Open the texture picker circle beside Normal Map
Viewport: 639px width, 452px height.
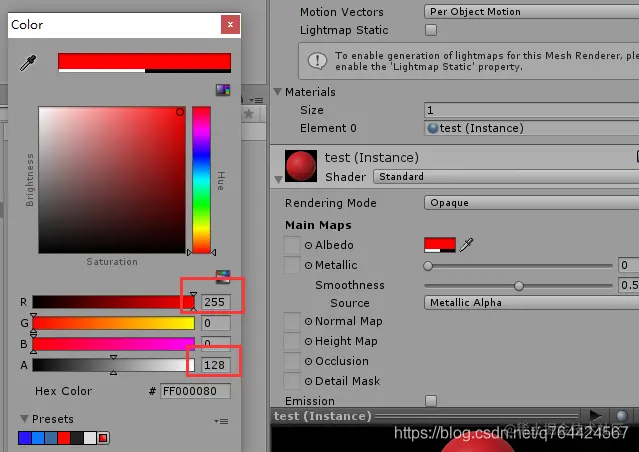click(x=308, y=322)
